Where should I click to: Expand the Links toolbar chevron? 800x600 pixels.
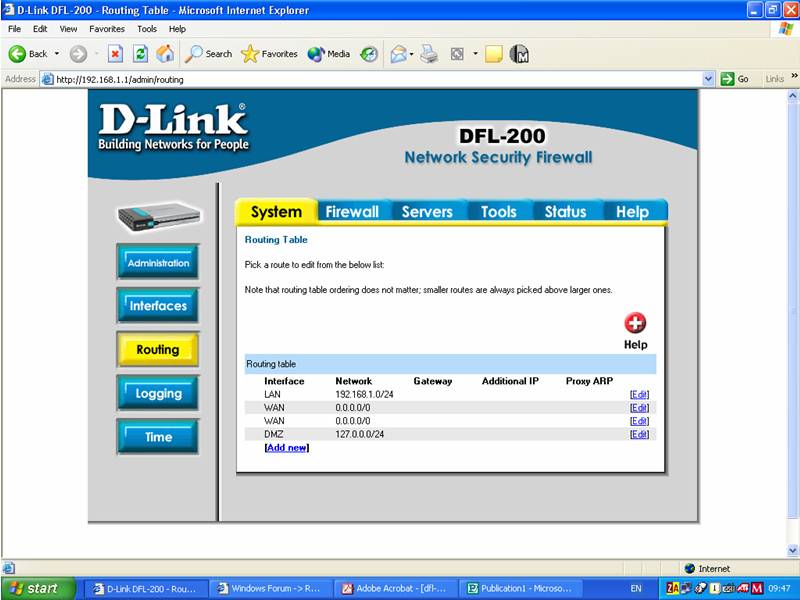(x=794, y=76)
